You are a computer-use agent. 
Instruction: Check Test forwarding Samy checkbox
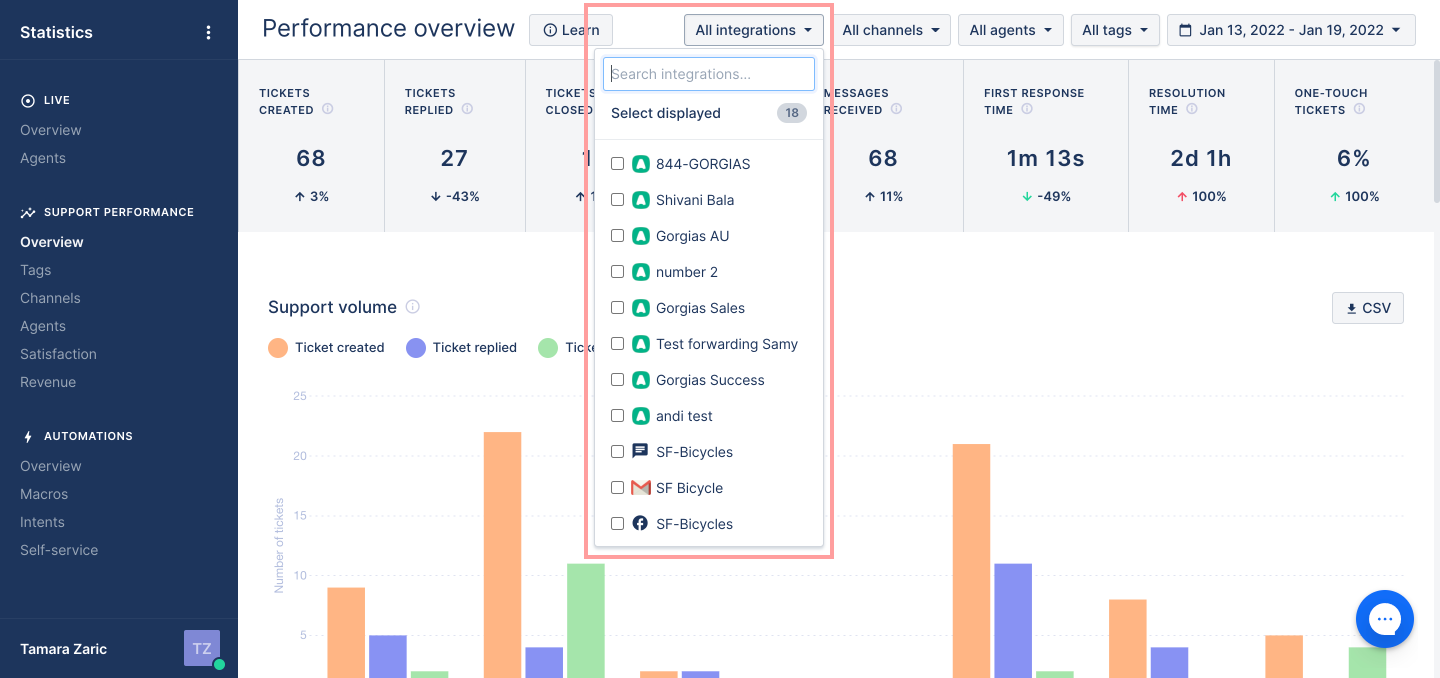[x=617, y=344]
